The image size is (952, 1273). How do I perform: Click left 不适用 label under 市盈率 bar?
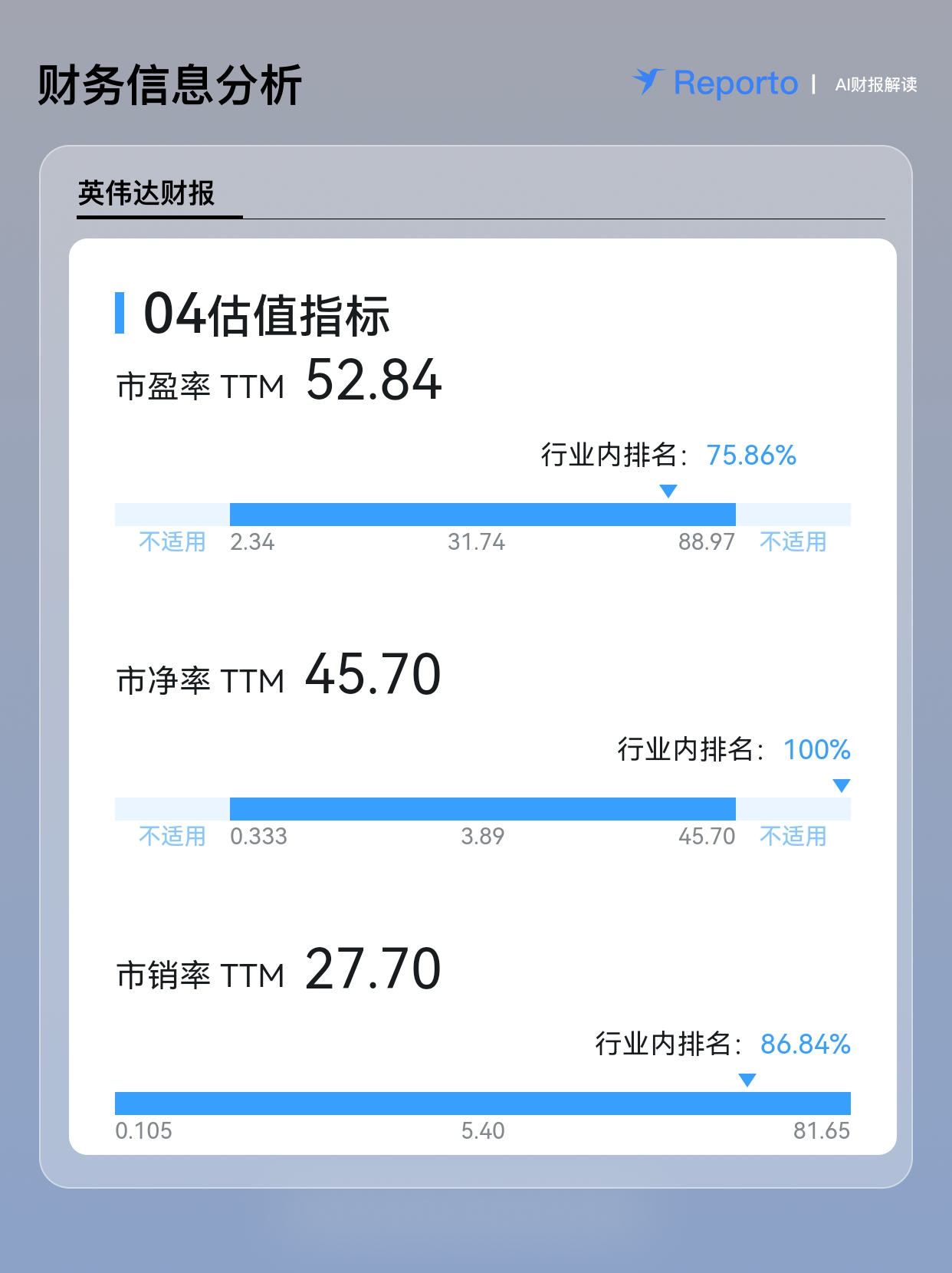172,542
